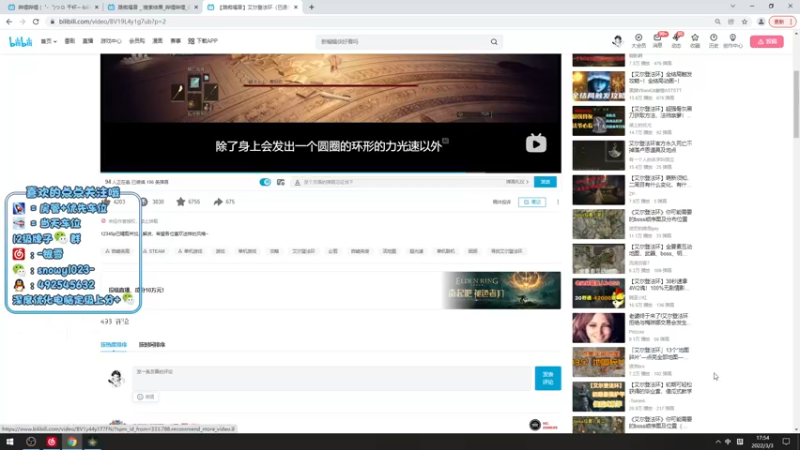This screenshot has width=800, height=450.
Task: Show hidden system tray icons chevron
Action: tap(718, 442)
